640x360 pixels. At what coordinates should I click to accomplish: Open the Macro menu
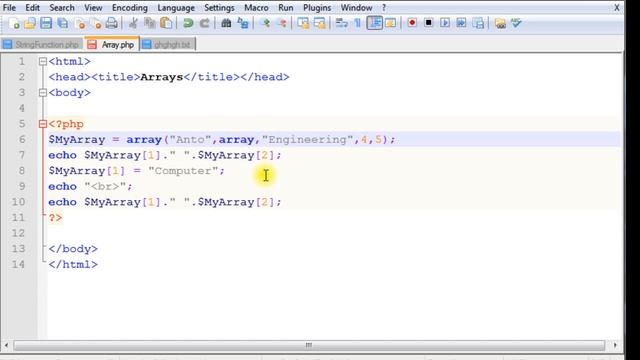click(x=256, y=8)
